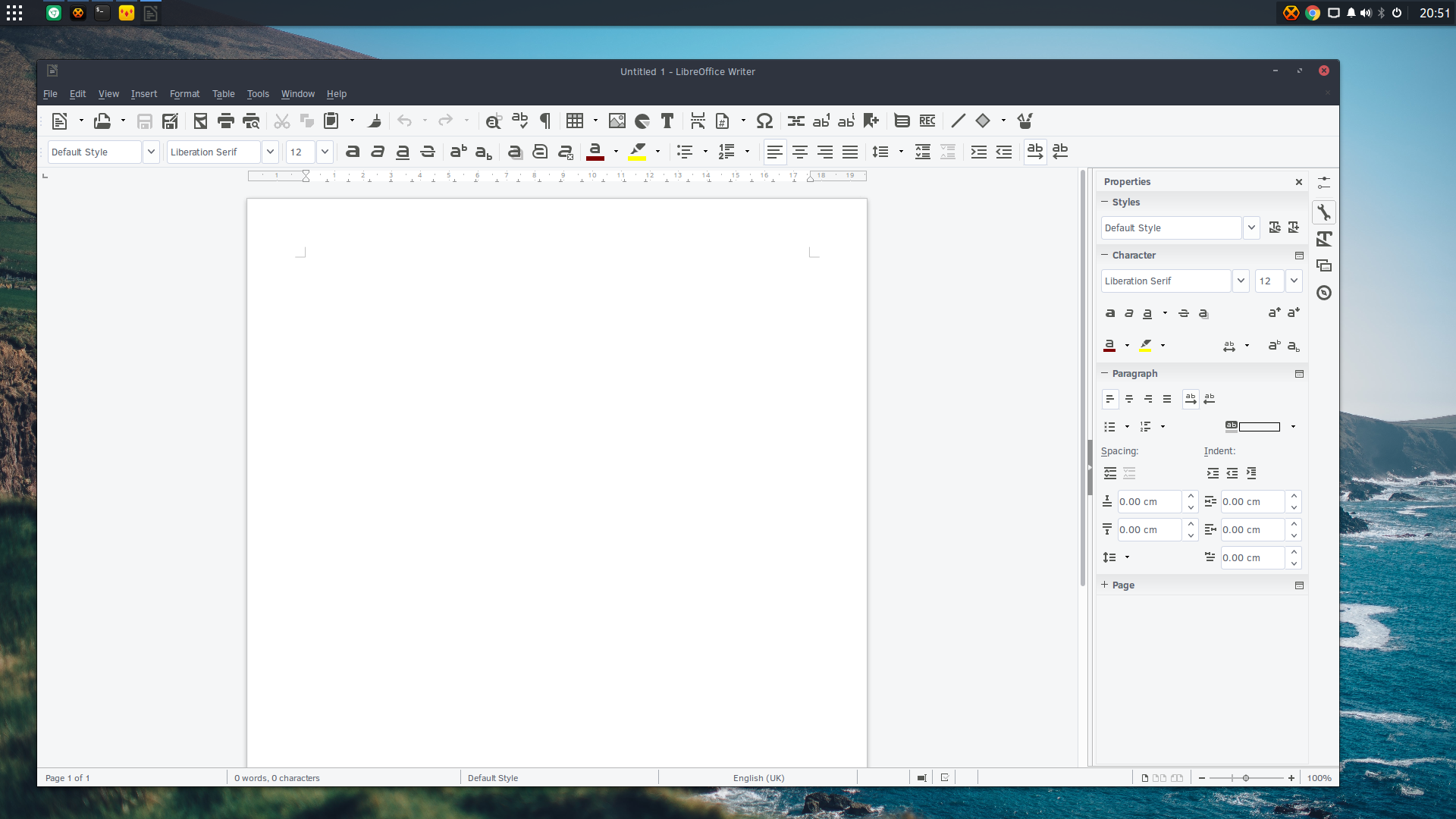Screen dimensions: 1456x819
Task: Open the Tools menu
Action: pos(258,94)
